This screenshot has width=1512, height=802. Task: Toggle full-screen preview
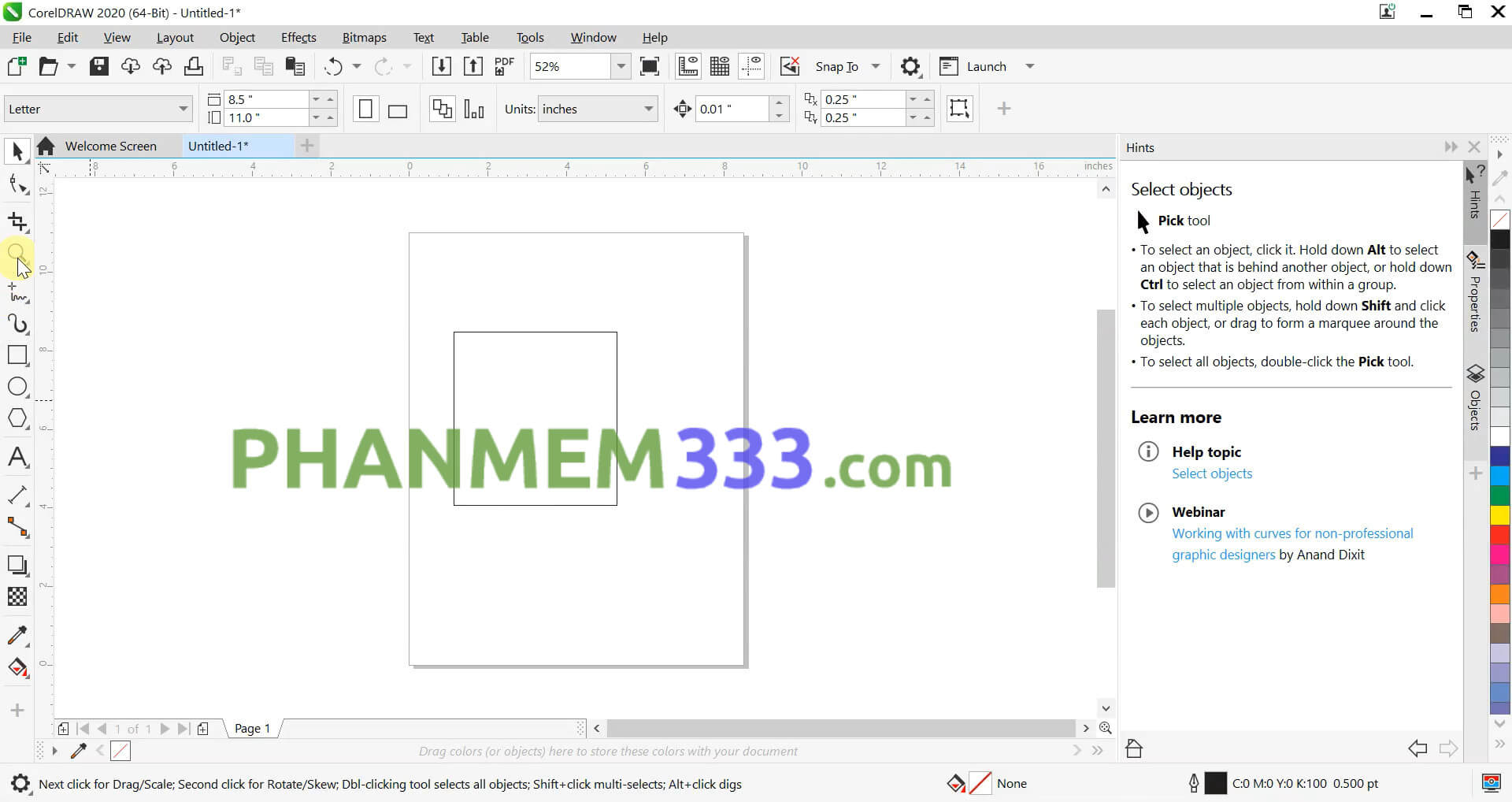coord(650,66)
